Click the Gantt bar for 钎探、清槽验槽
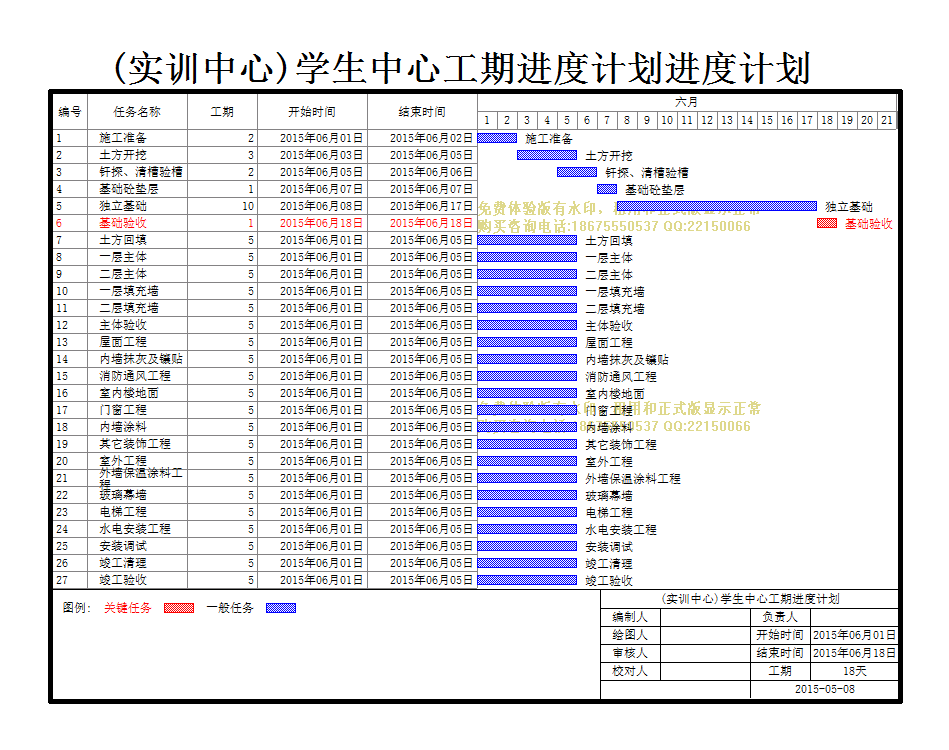This screenshot has width=949, height=750. 577,172
